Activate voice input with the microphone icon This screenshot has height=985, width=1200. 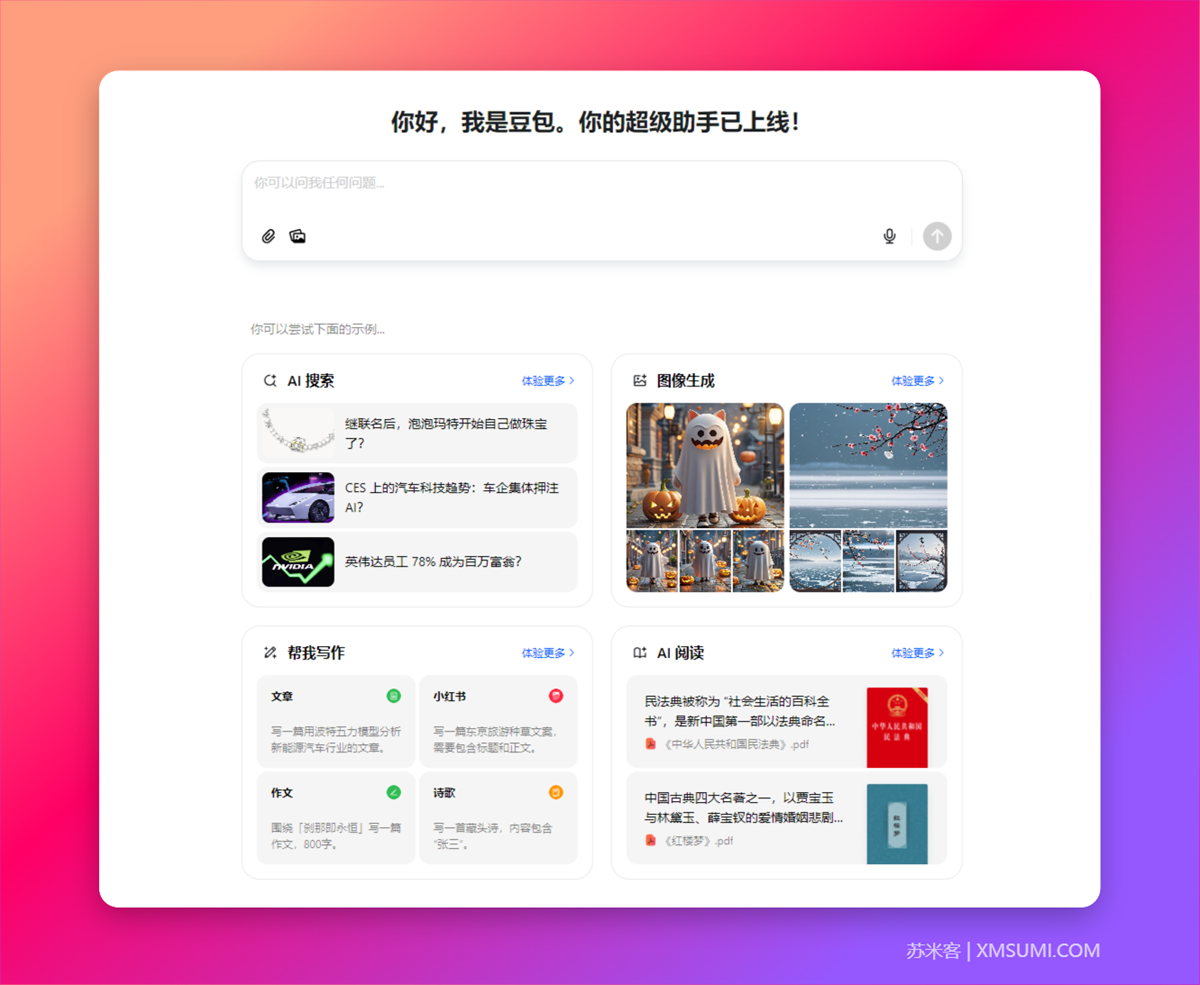pos(889,236)
